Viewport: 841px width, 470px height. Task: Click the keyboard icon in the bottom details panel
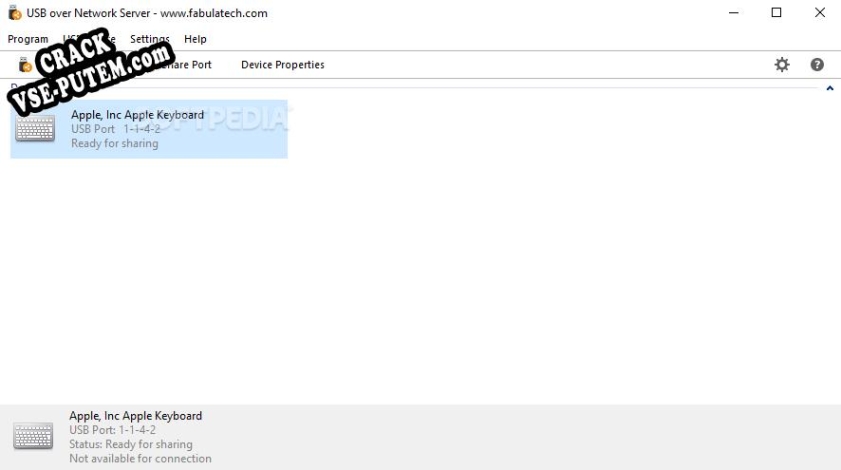coord(33,436)
